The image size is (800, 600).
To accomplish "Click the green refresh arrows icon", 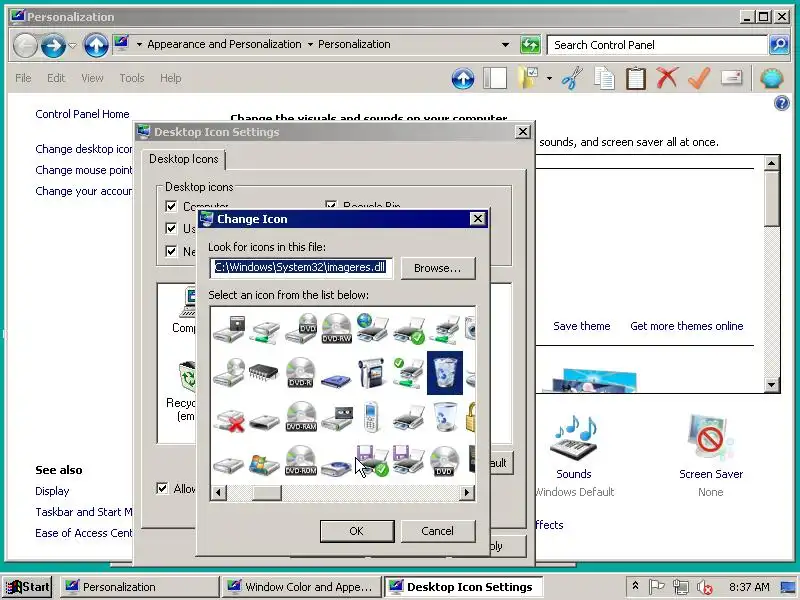I will (530, 45).
